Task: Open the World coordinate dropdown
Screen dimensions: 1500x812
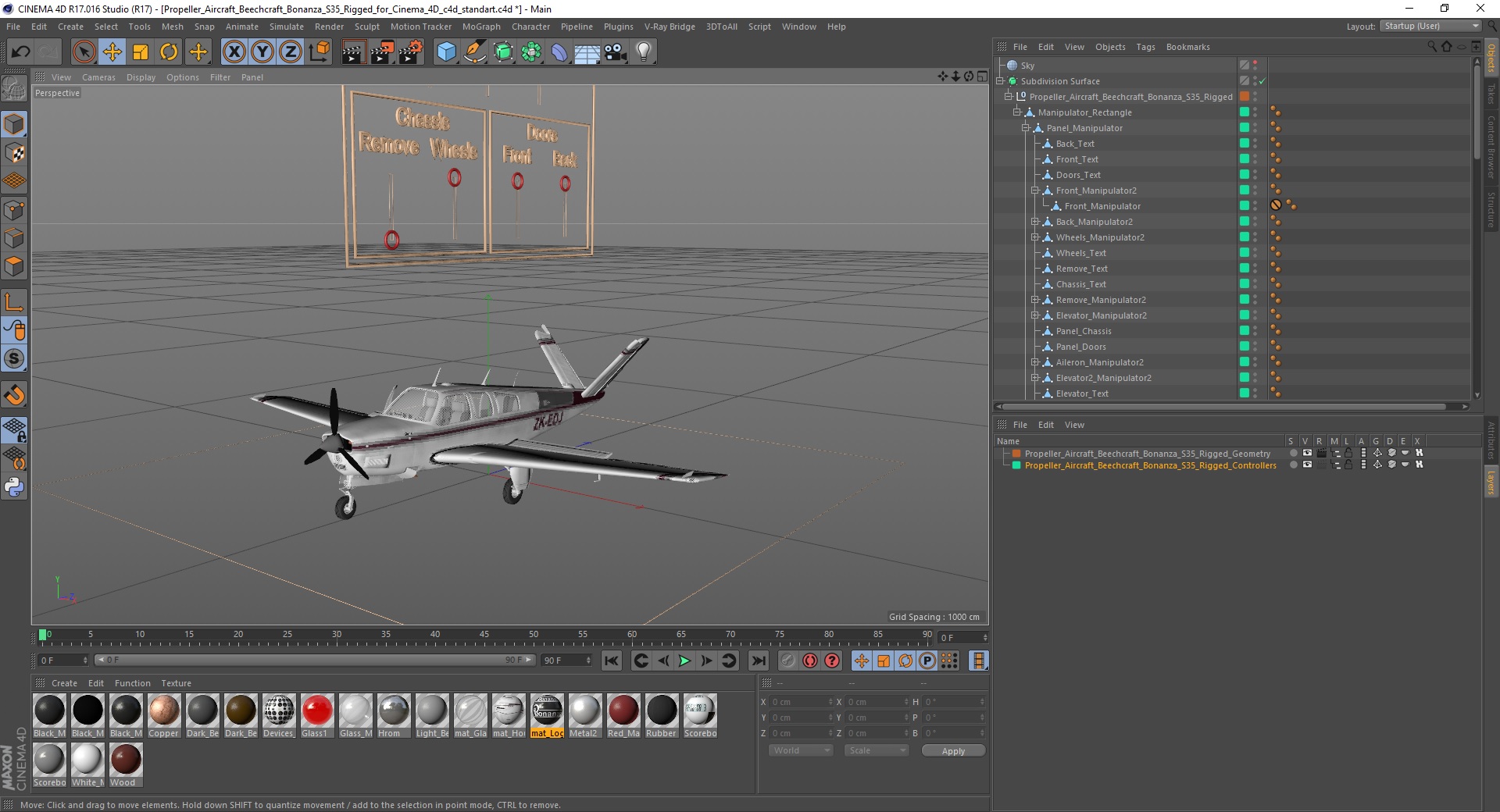Action: (801, 750)
